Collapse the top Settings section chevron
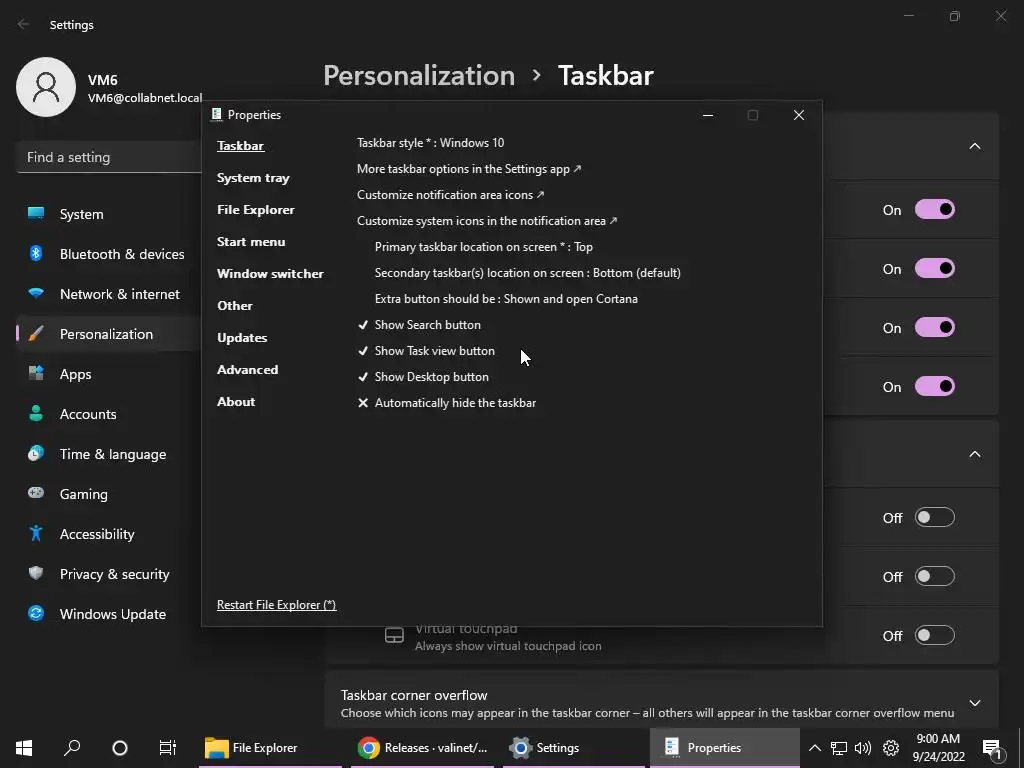This screenshot has width=1024, height=768. tap(974, 146)
